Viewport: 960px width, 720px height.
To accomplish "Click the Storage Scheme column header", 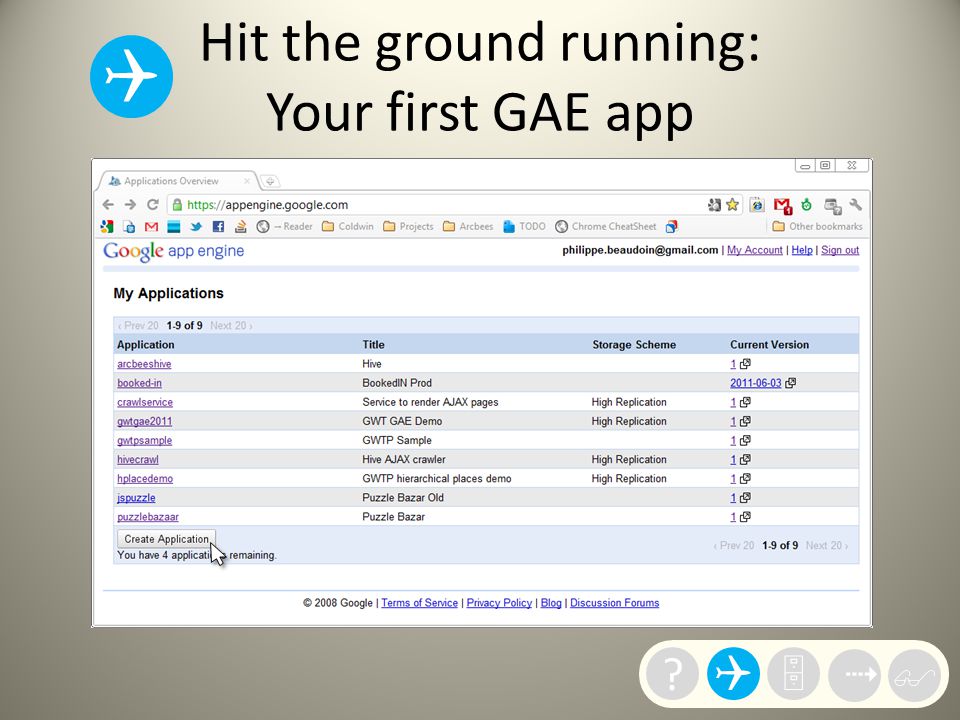I will [634, 345].
